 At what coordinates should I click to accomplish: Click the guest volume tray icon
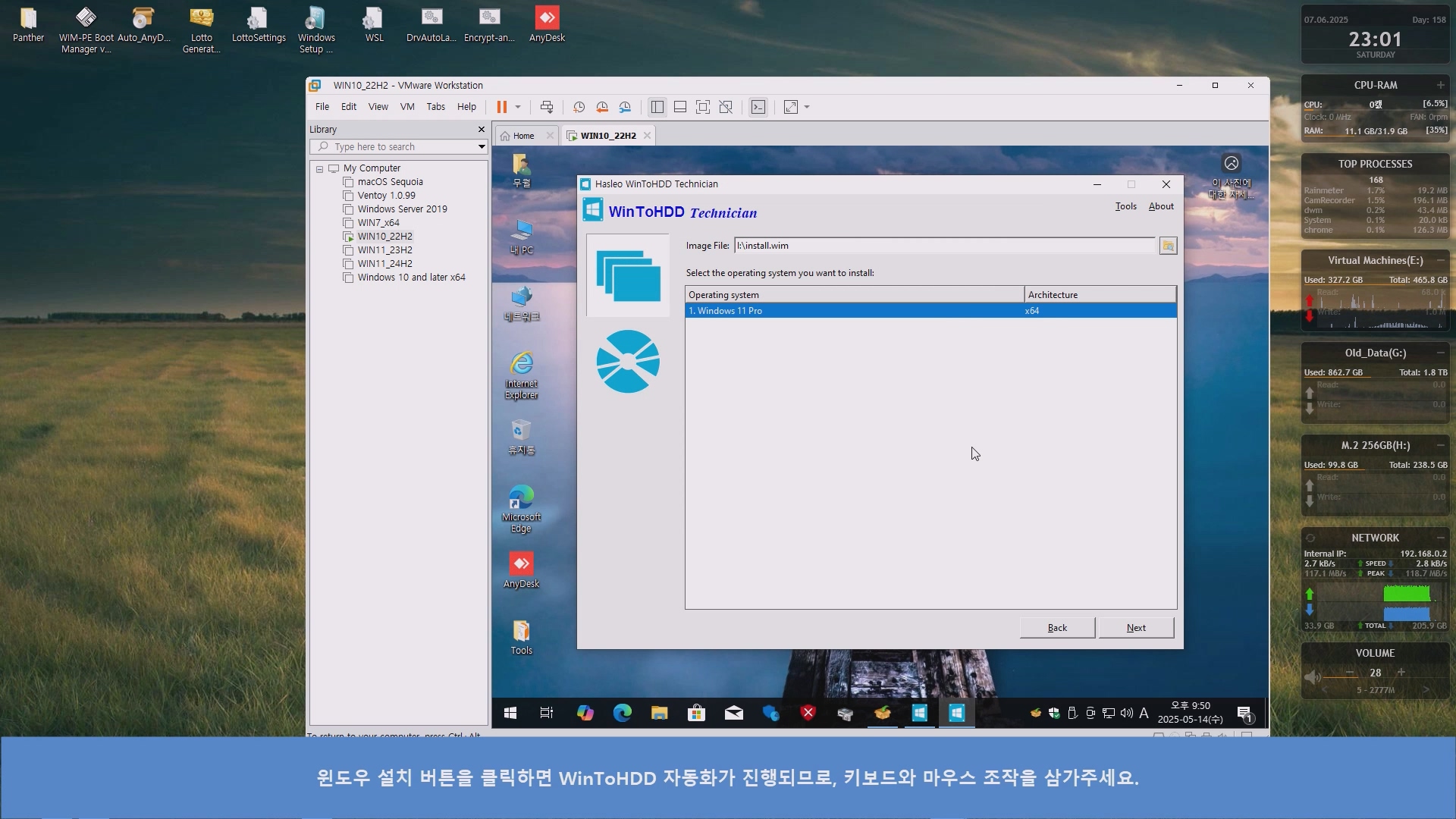point(1126,713)
